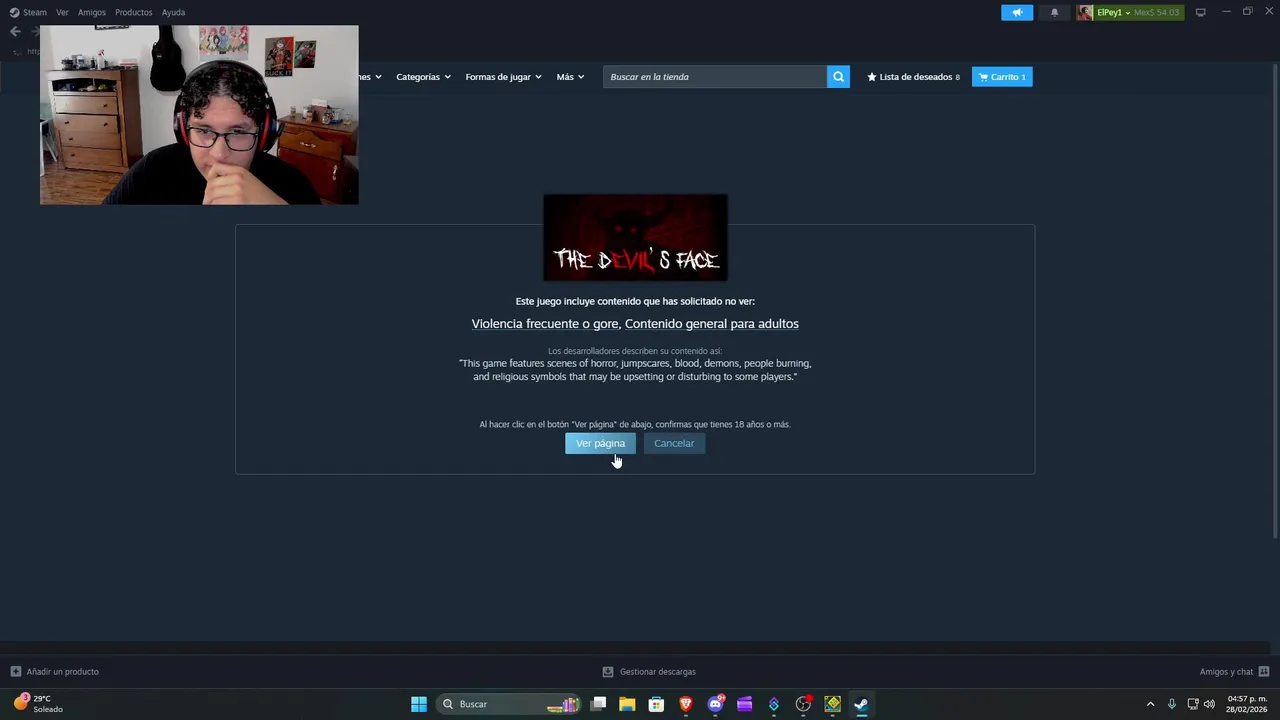Open the Ver menu
The width and height of the screenshot is (1280, 720).
pyautogui.click(x=62, y=12)
